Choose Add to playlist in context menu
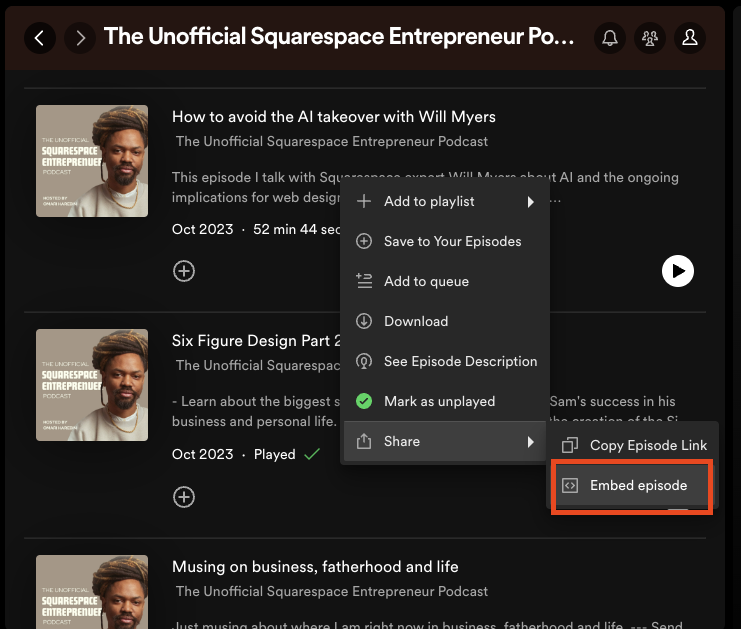The height and width of the screenshot is (629, 741). point(445,202)
